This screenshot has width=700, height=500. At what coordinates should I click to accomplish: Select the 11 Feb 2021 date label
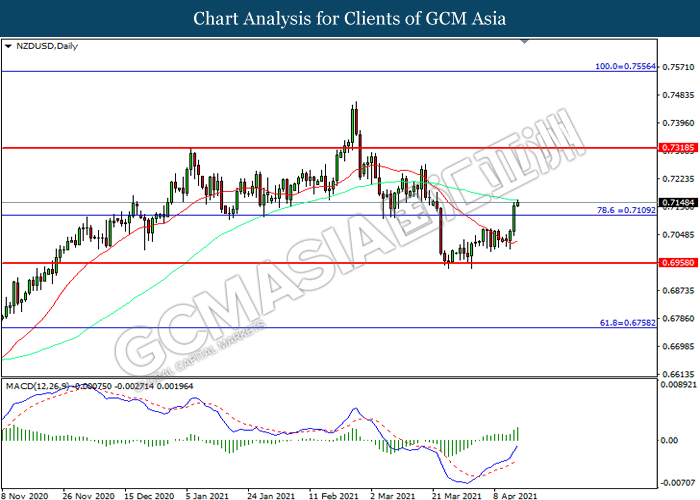tap(335, 494)
